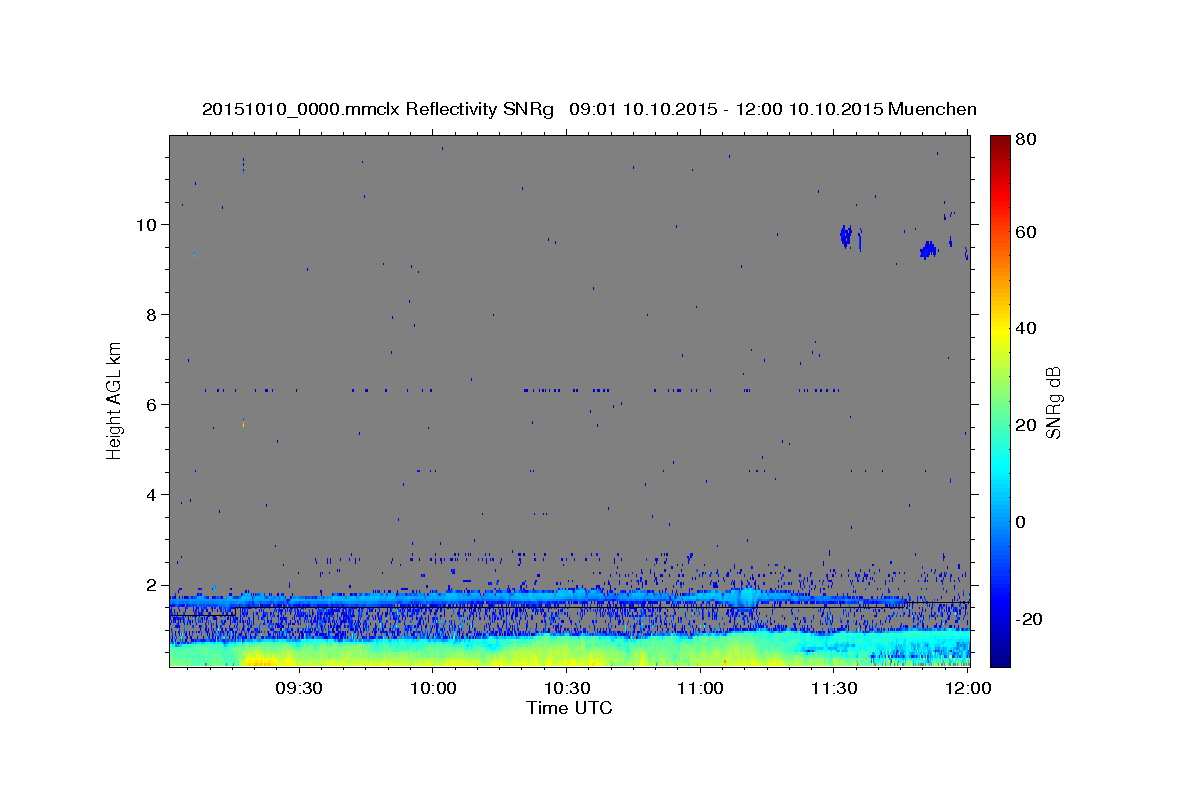The width and height of the screenshot is (1200, 800).
Task: Click the plot title text at the top
Action: pos(589,109)
